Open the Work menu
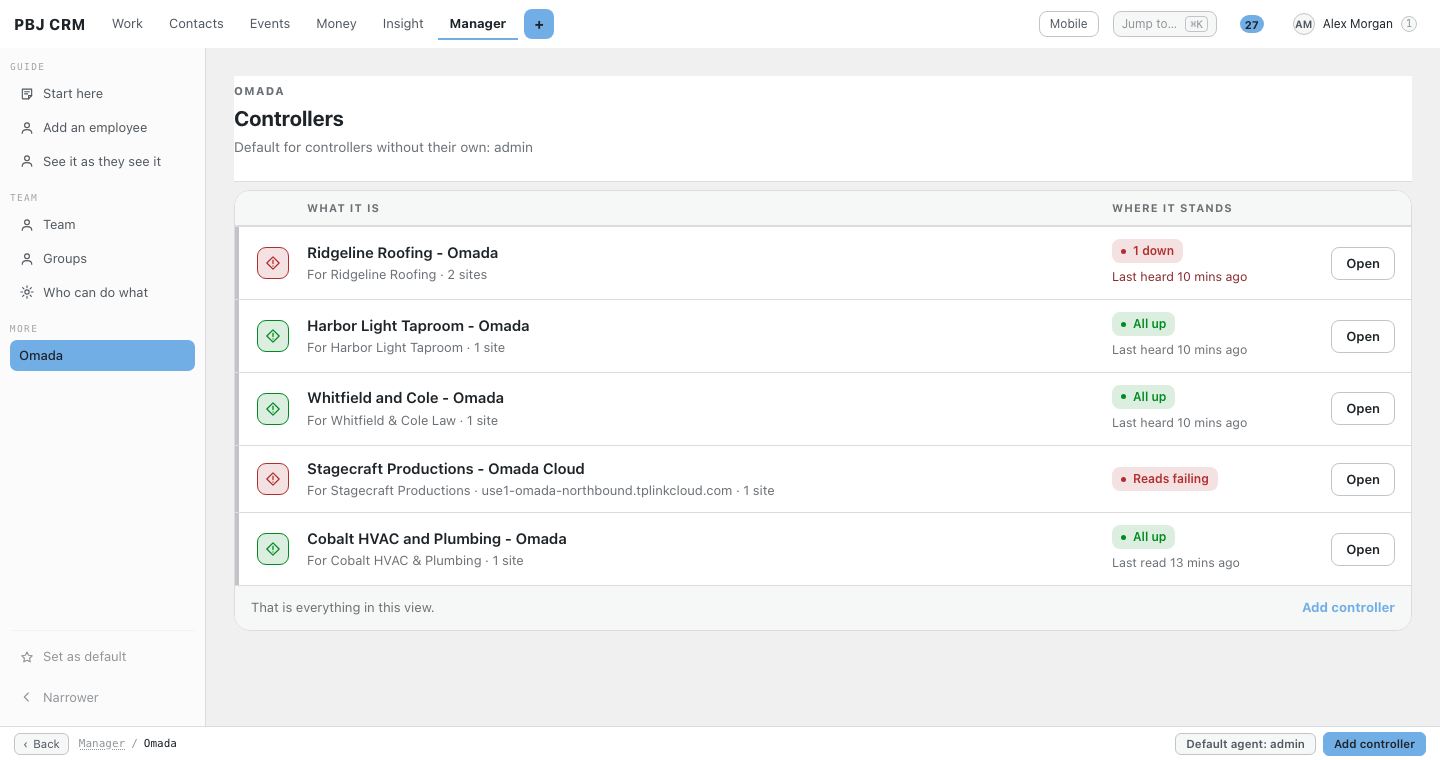Viewport: 1440px width, 760px height. click(x=127, y=24)
